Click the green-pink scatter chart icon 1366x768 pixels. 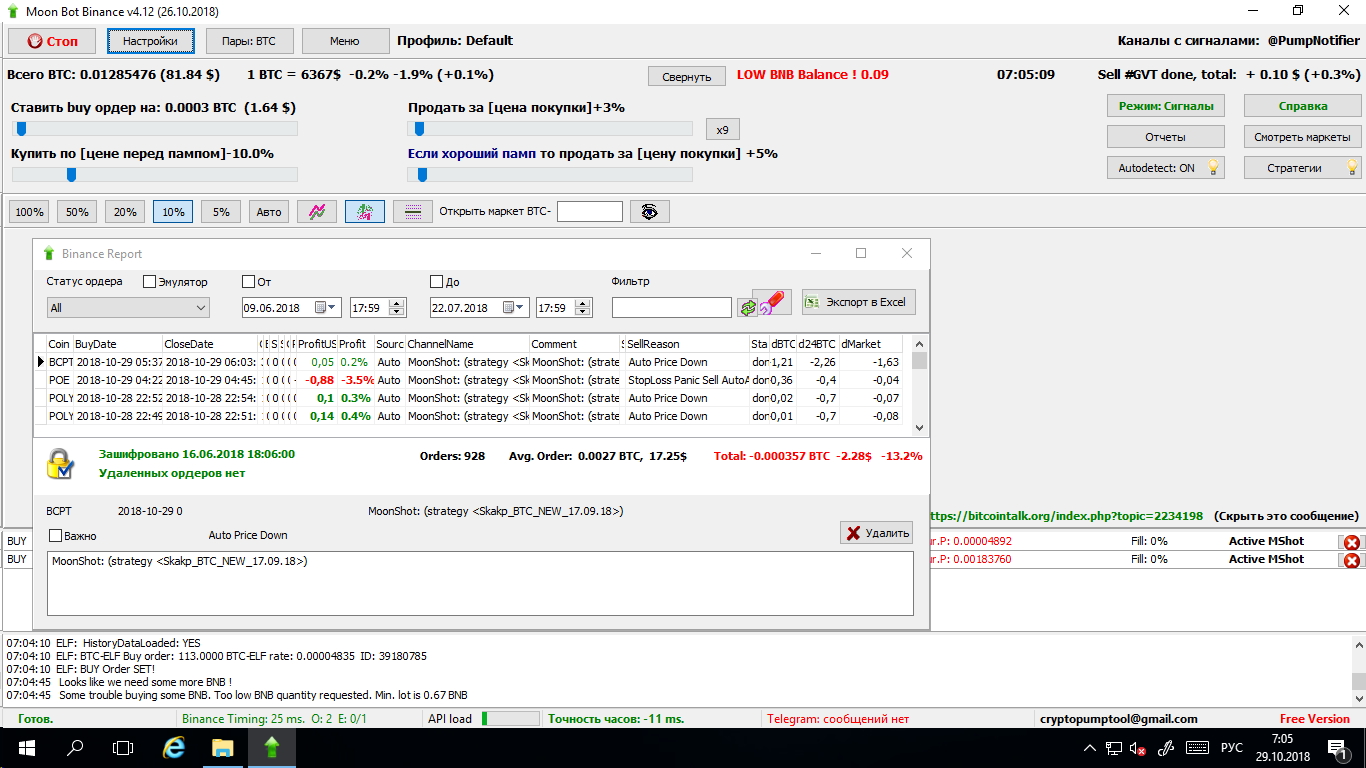(365, 212)
